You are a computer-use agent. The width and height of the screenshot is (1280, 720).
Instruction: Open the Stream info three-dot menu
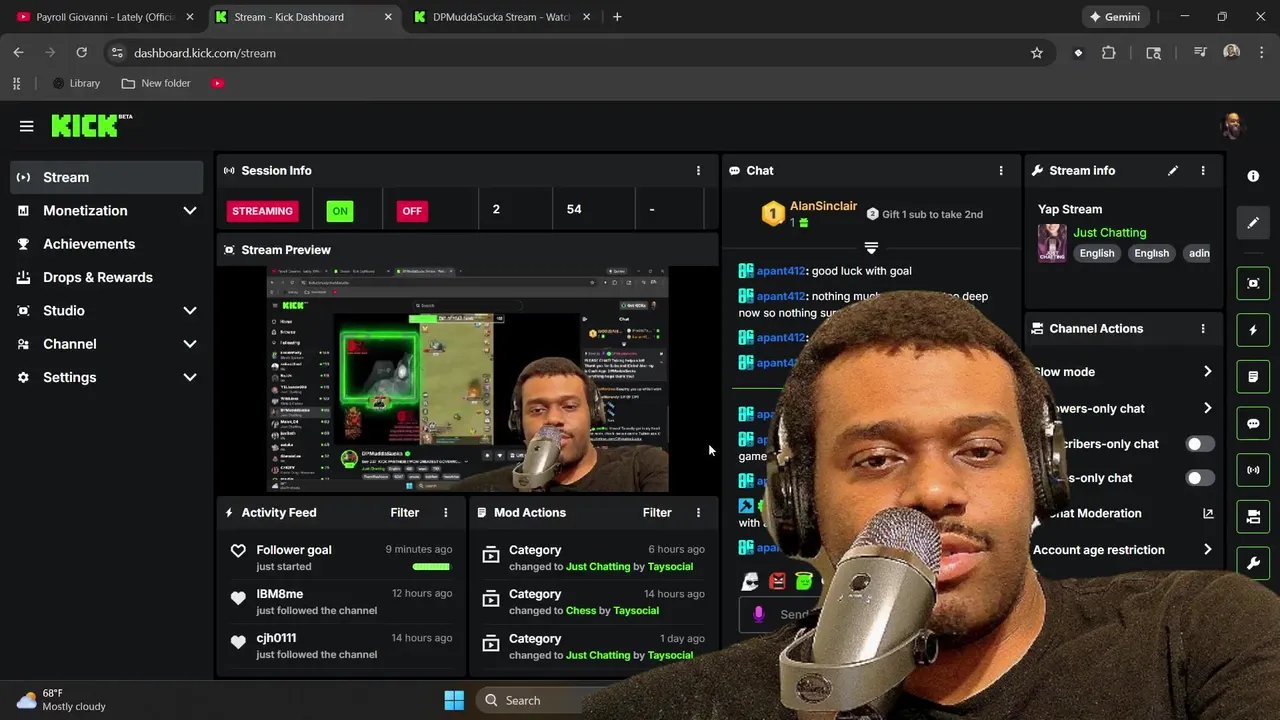[1203, 171]
